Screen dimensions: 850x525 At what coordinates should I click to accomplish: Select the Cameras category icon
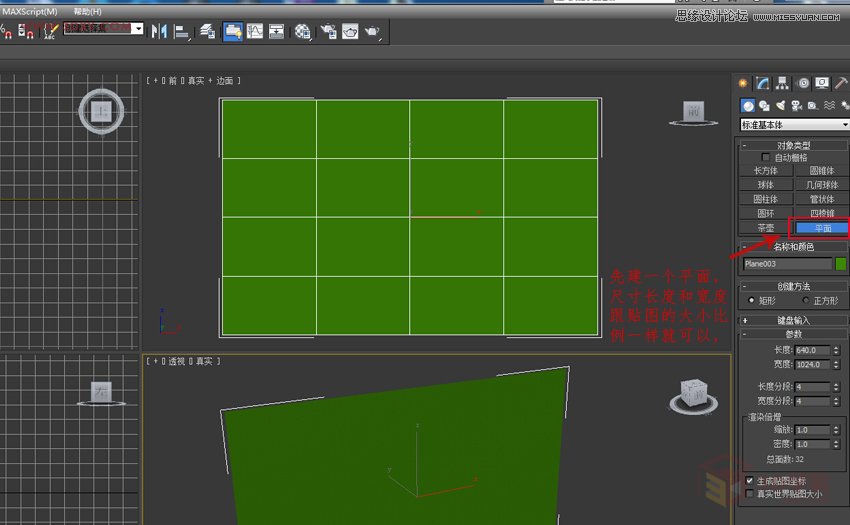tap(796, 105)
